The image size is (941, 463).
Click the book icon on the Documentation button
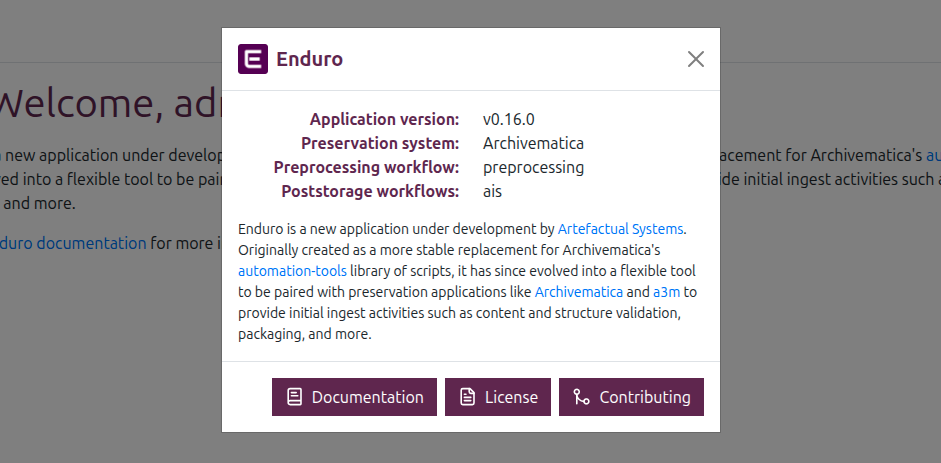294,397
